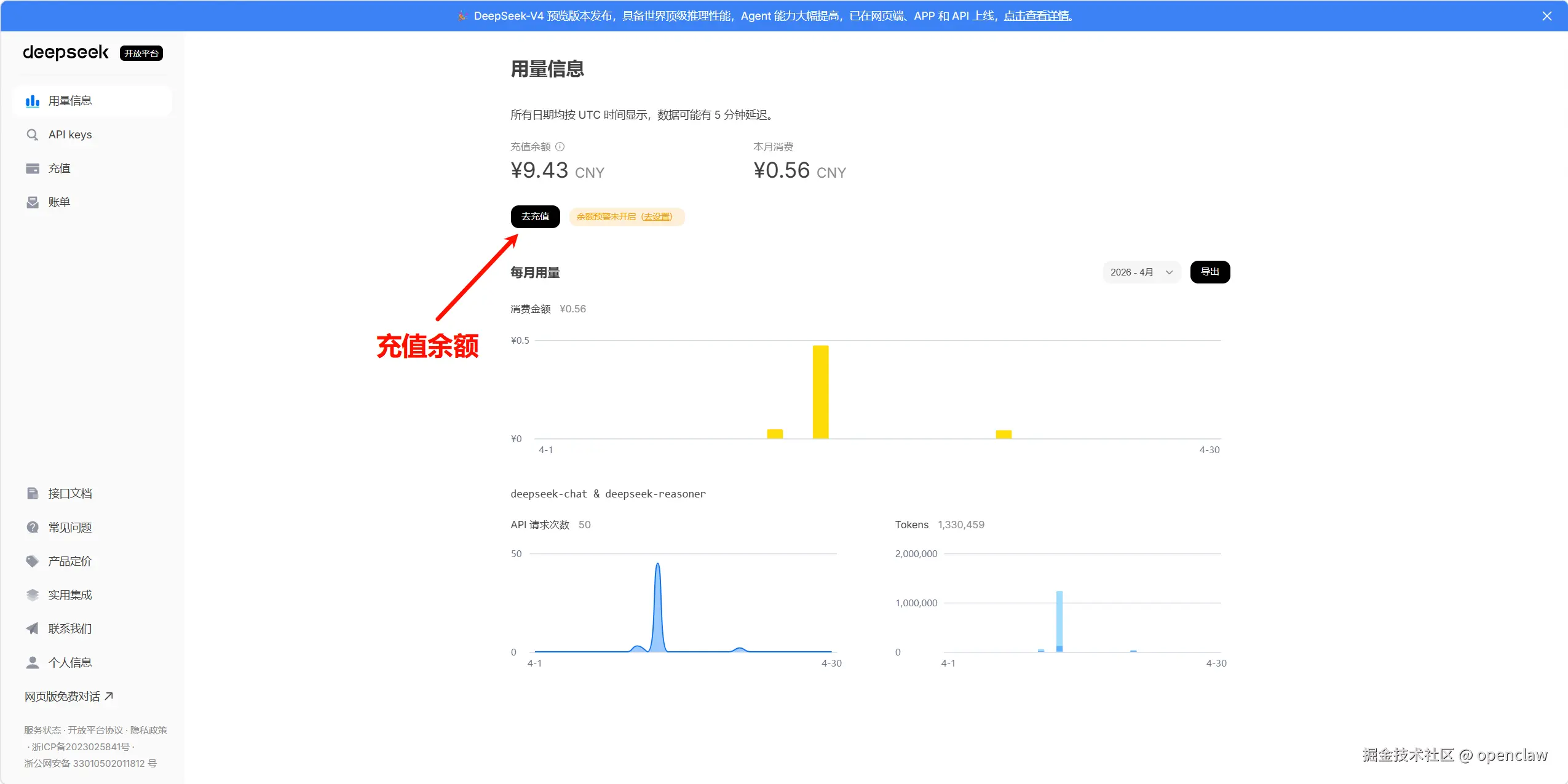Image resolution: width=1568 pixels, height=784 pixels.
Task: Click the 去充值 button
Action: click(x=536, y=216)
